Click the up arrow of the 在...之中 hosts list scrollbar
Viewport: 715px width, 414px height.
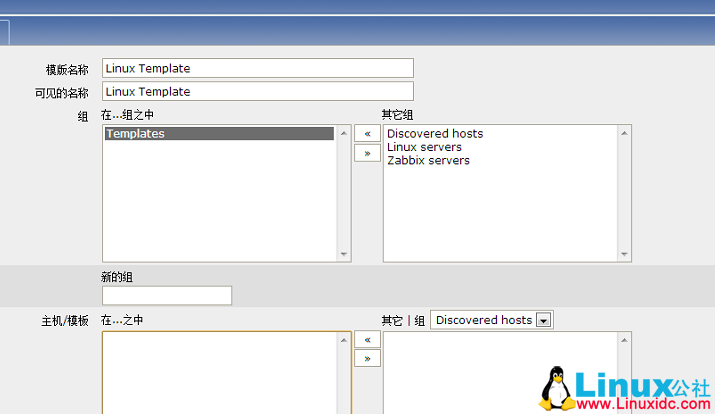tap(344, 340)
